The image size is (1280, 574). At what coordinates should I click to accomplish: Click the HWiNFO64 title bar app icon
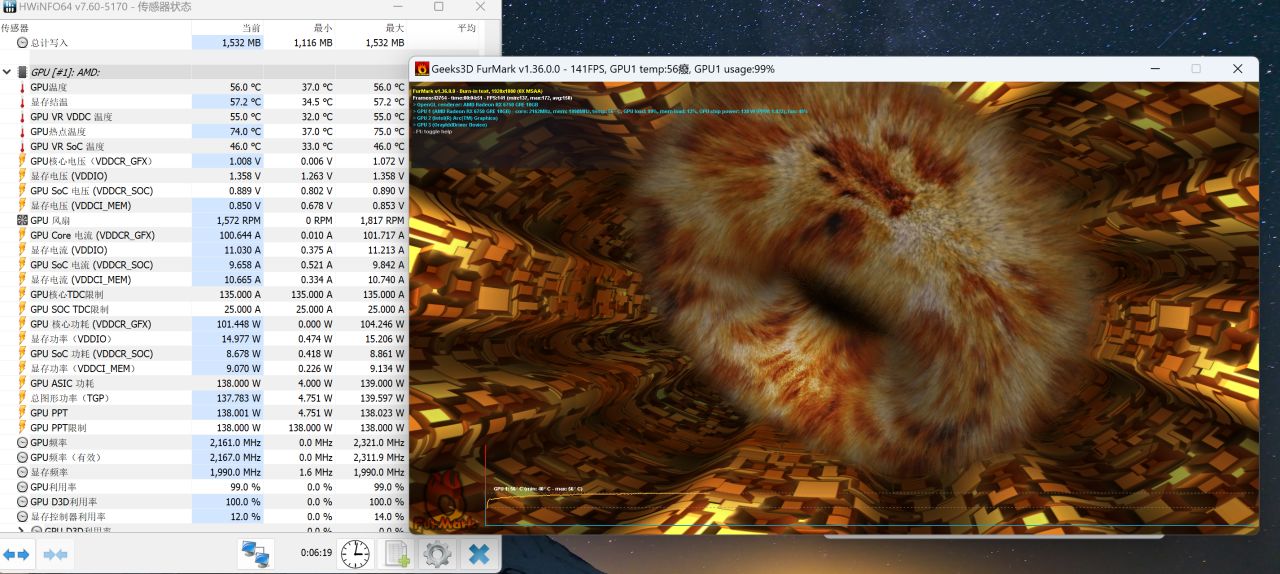coord(9,7)
